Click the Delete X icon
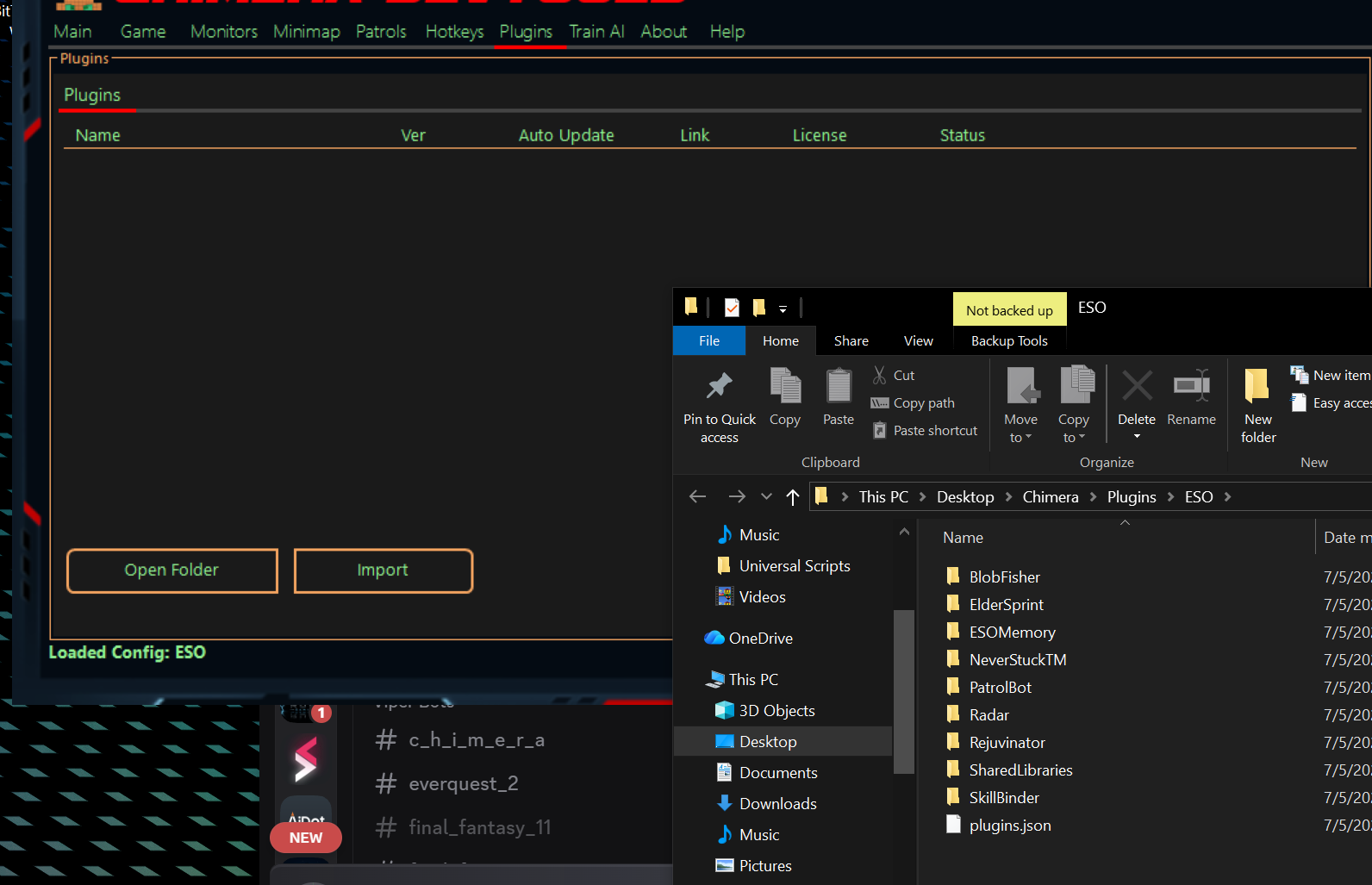This screenshot has width=1372, height=885. point(1137,385)
